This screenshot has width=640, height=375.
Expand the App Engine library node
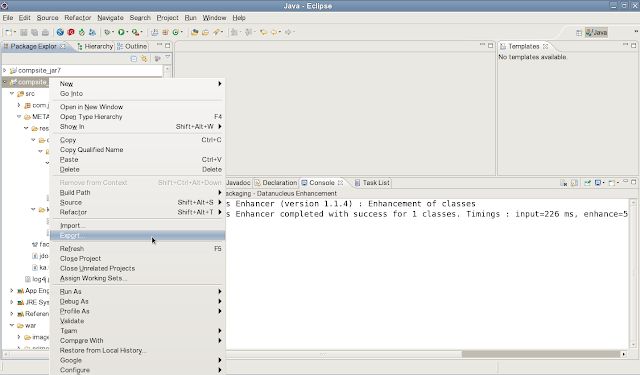(x=12, y=291)
